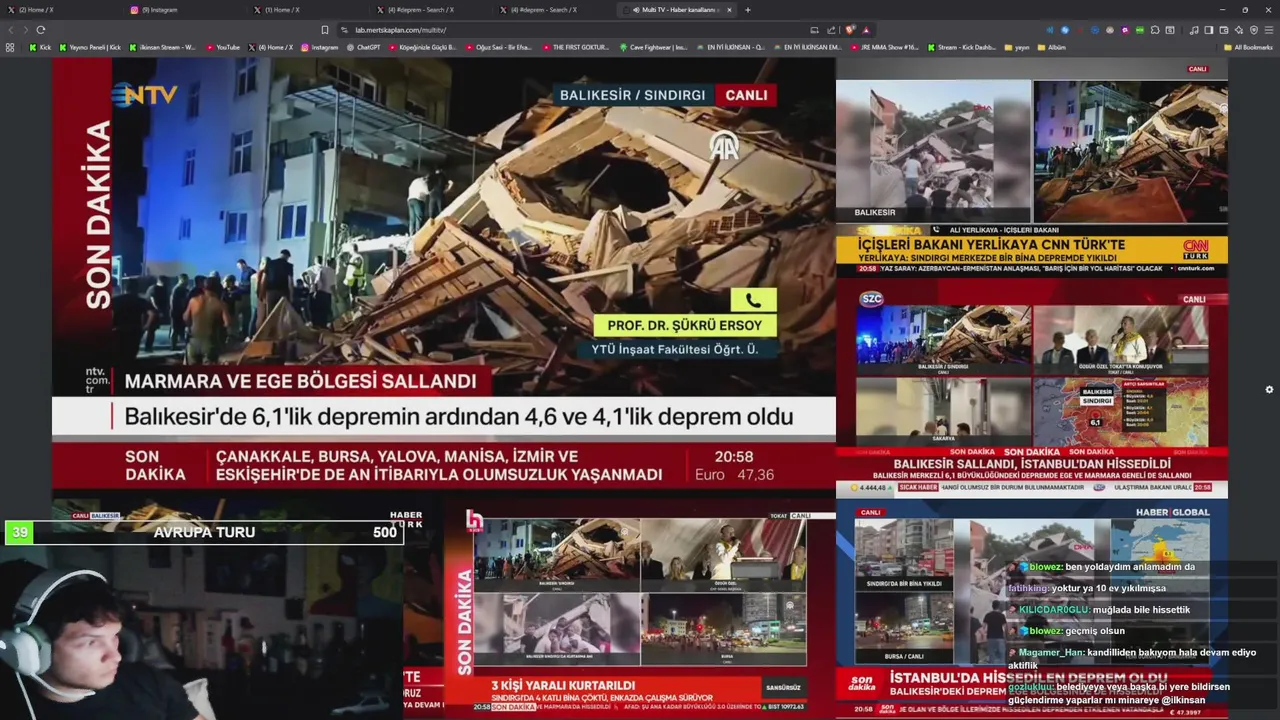Open the puzzle-piece Extensions icon
This screenshot has height=720, width=1280.
(x=1155, y=30)
